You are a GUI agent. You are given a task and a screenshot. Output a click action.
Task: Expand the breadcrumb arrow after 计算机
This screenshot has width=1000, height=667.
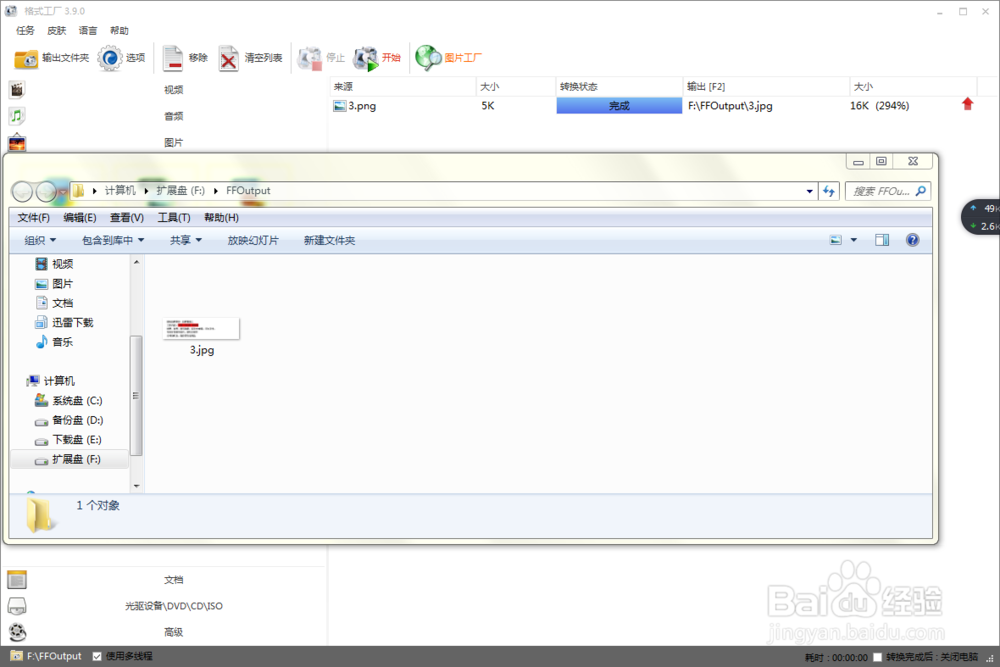point(146,191)
